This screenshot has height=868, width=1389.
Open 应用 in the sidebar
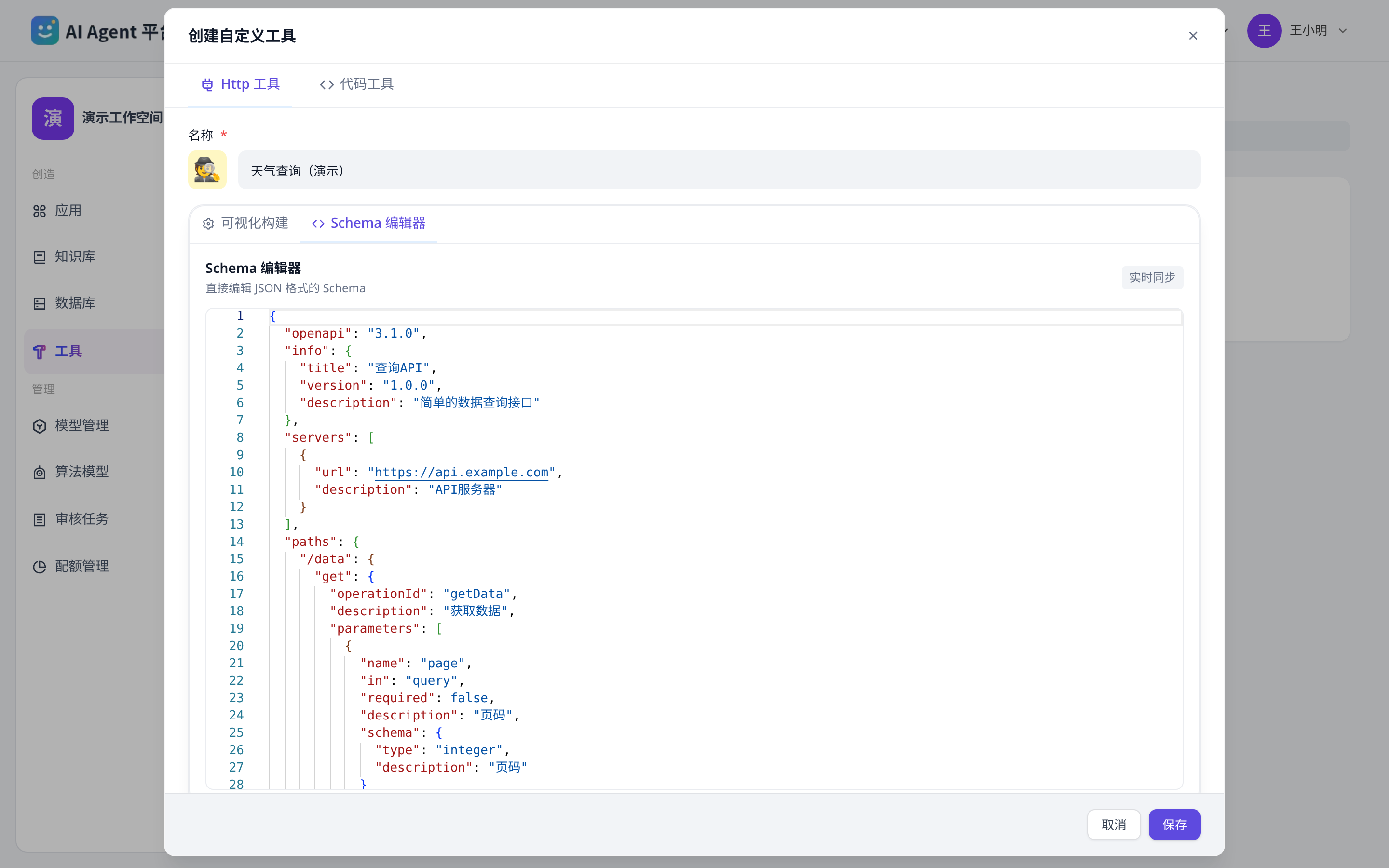tap(94, 211)
